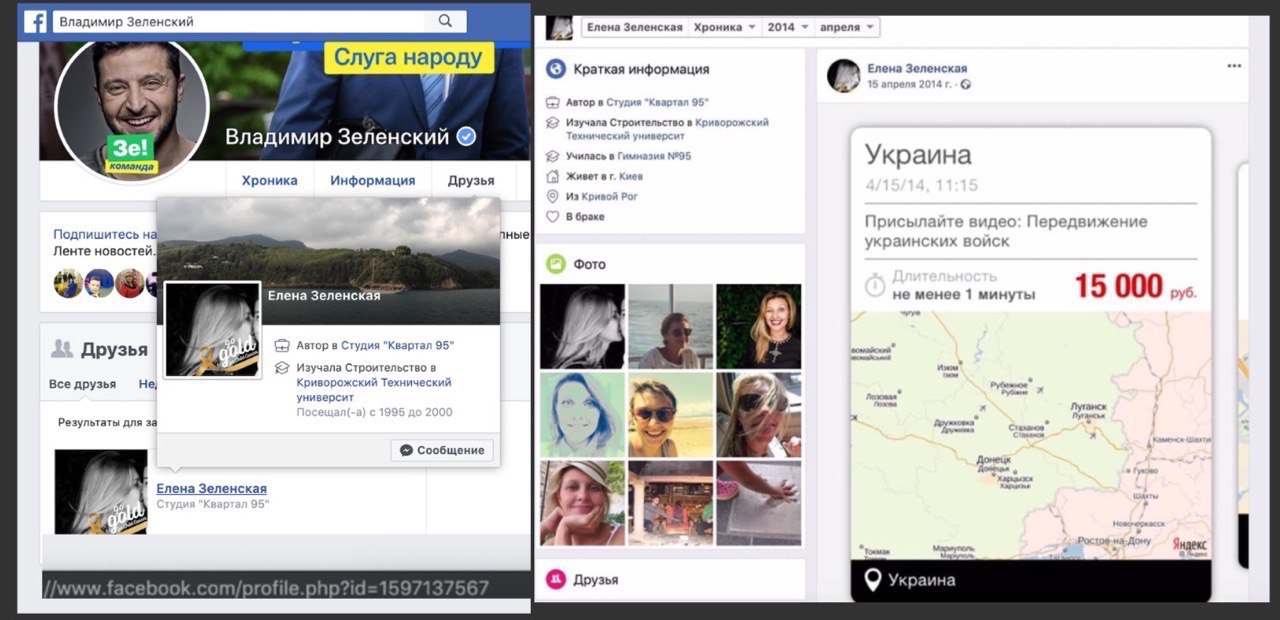Image resolution: width=1280 pixels, height=620 pixels.
Task: Click the green Фото section icon
Action: tap(556, 264)
